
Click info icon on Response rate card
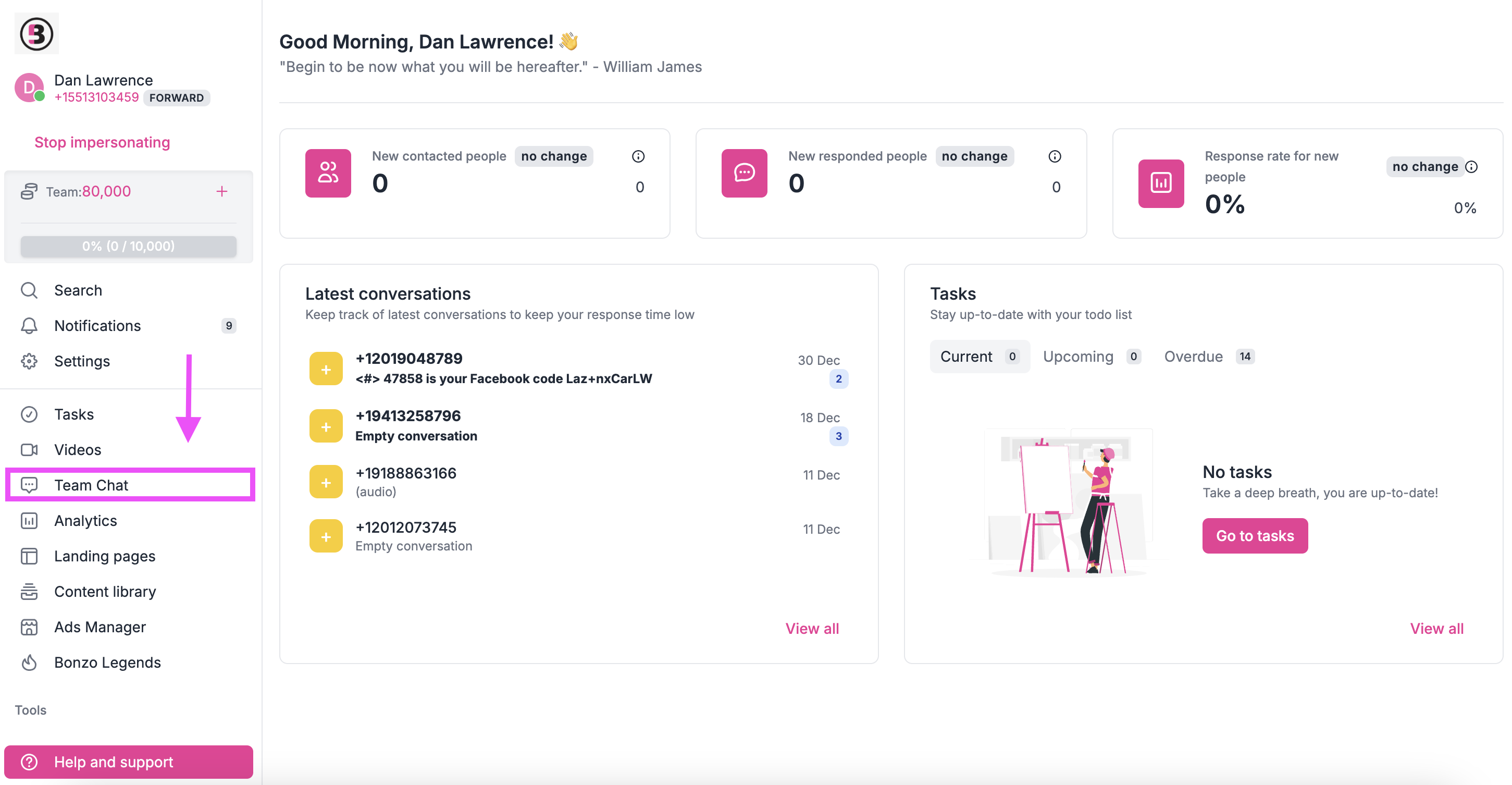tap(1471, 167)
